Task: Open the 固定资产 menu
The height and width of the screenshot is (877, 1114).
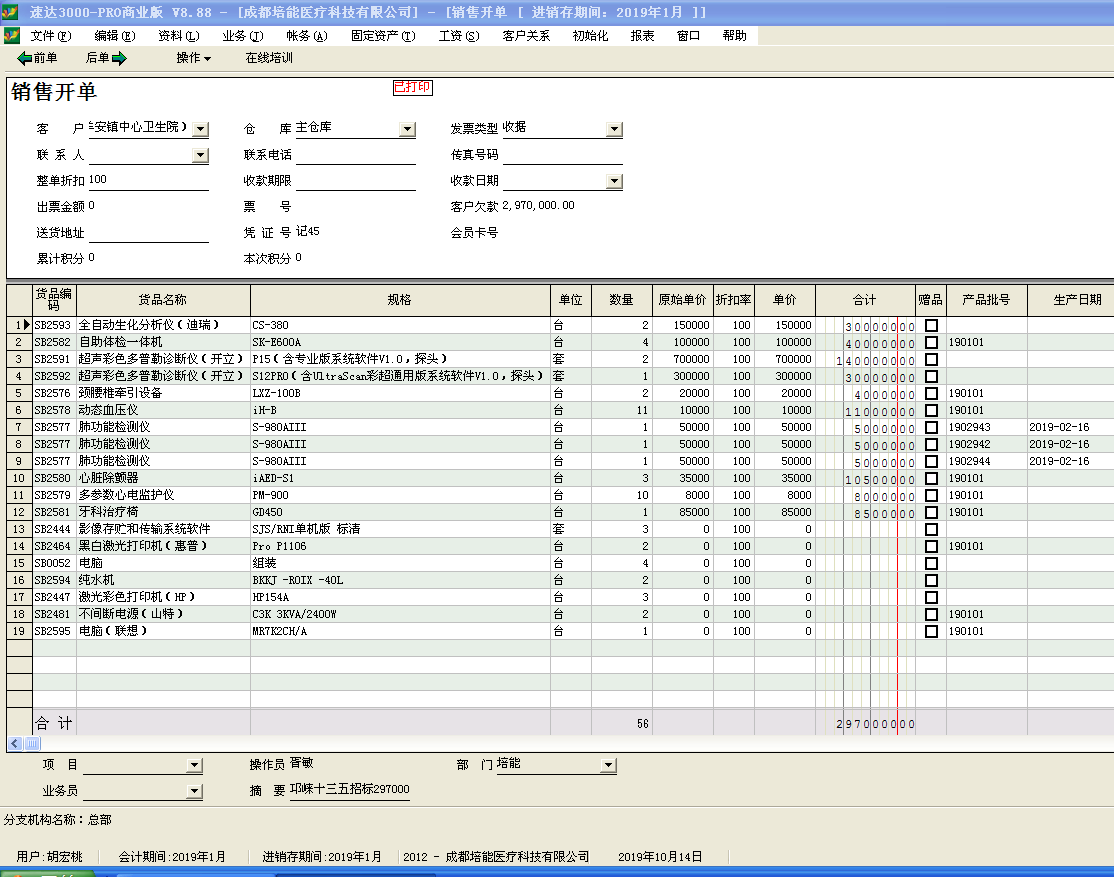Action: 382,36
